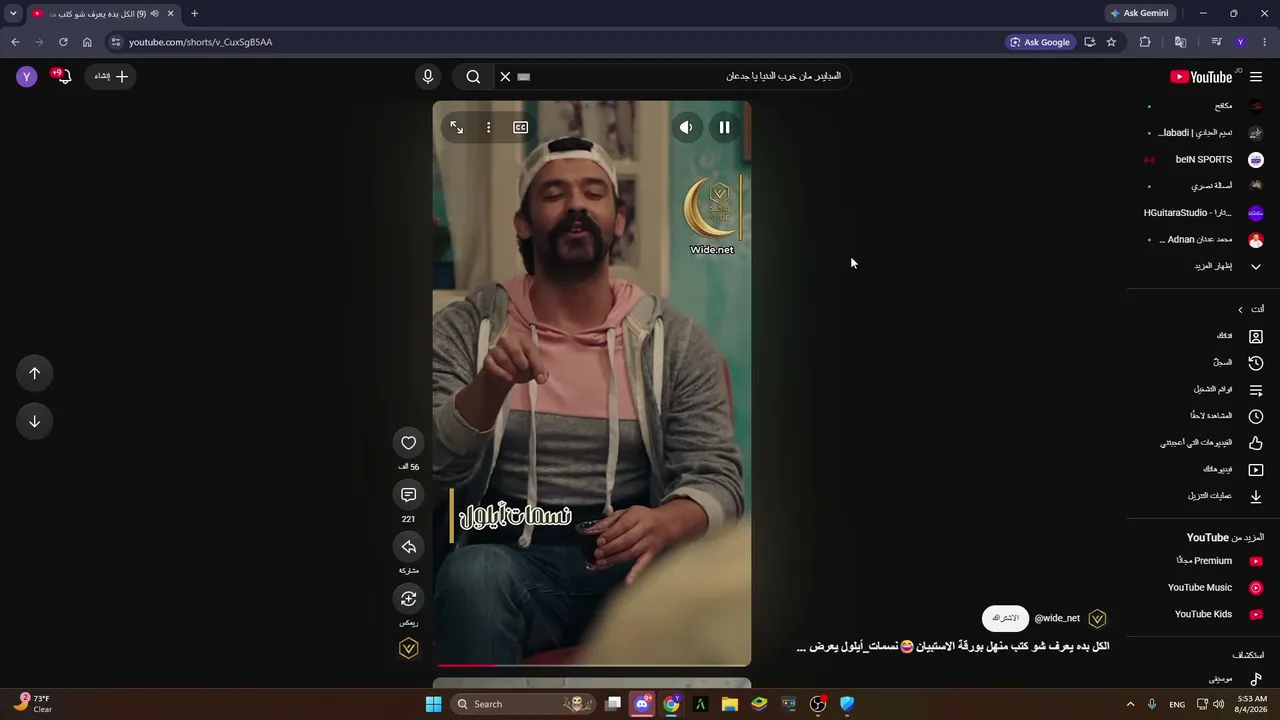
Task: Click the magnifier search button
Action: pos(473,76)
